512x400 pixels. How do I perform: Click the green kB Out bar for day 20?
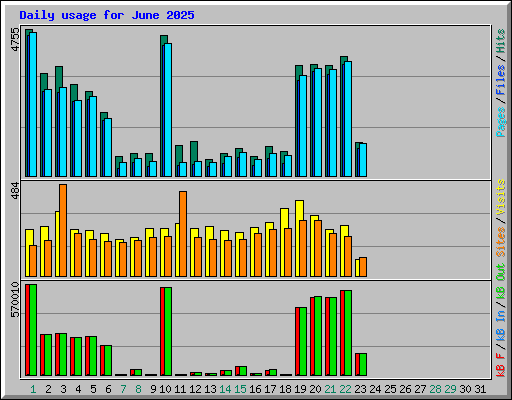point(318,336)
